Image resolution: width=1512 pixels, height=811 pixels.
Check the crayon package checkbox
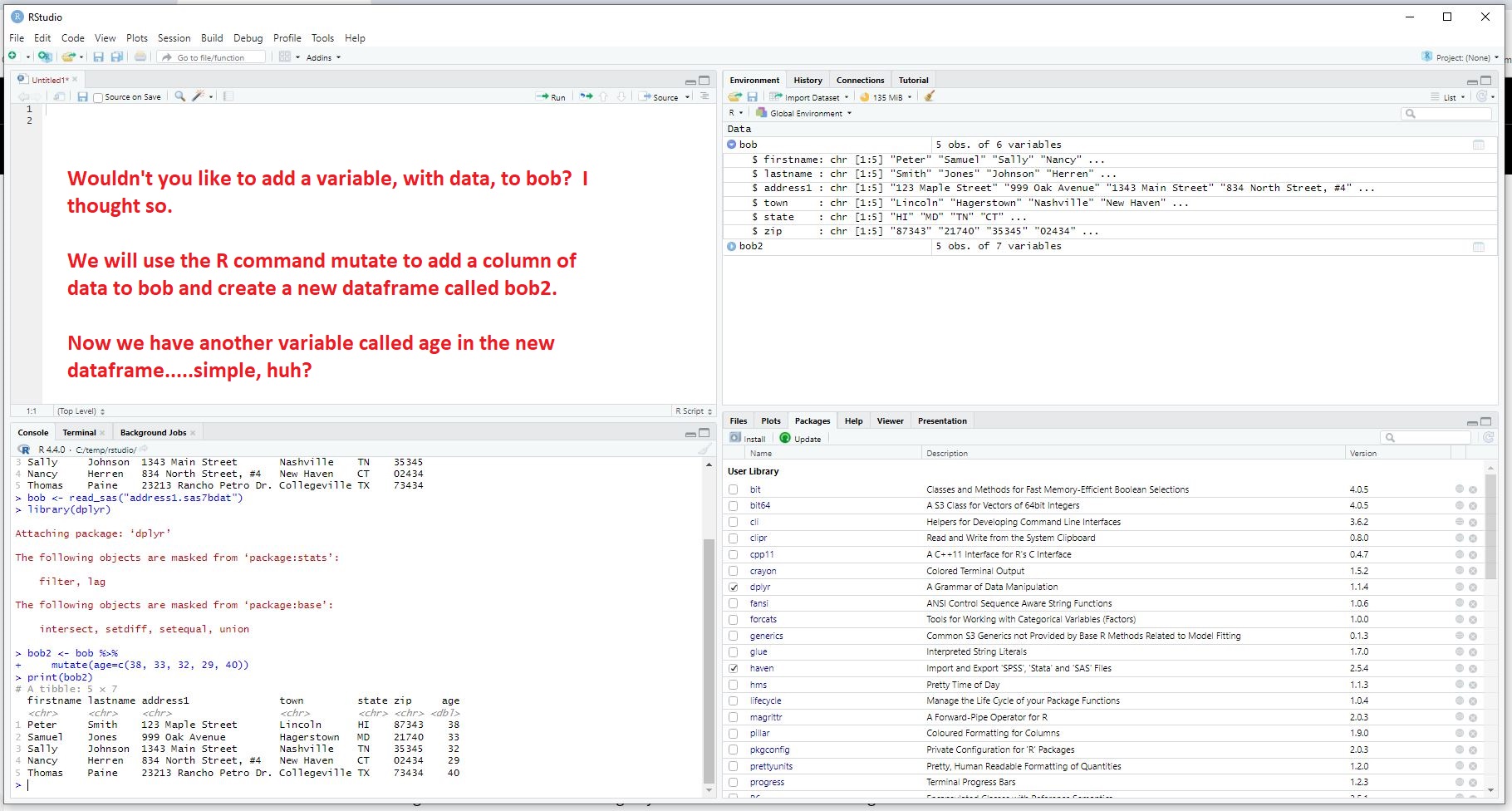[734, 572]
